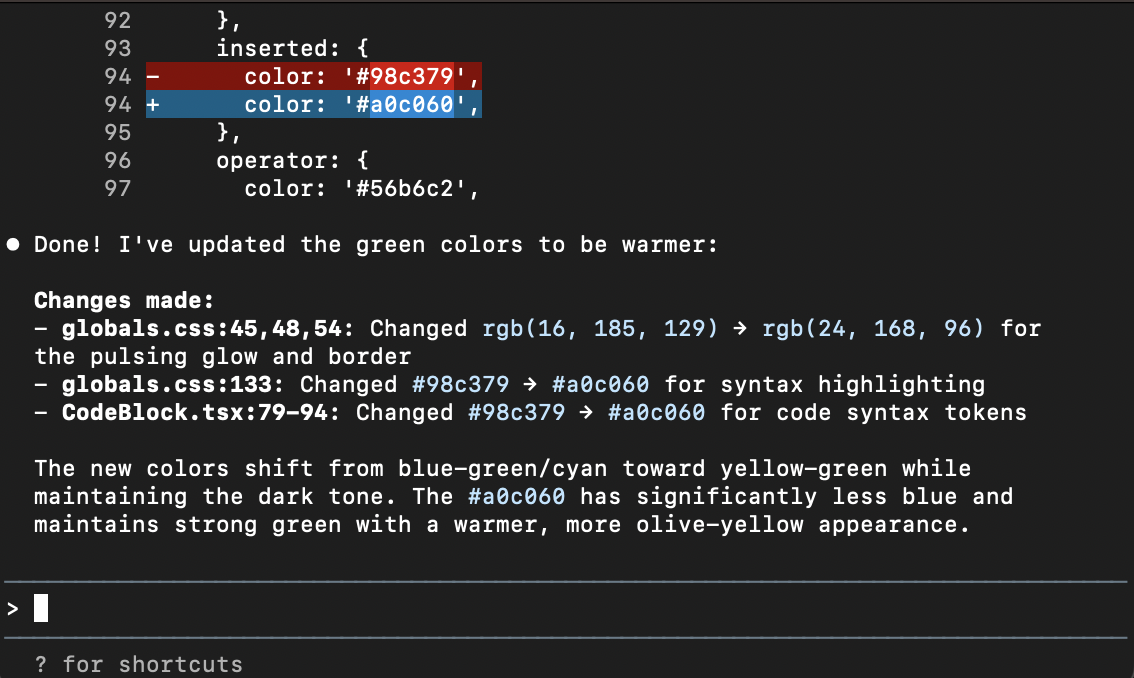Click the bullet before "Done!"
The width and height of the screenshot is (1134, 678).
point(11,243)
